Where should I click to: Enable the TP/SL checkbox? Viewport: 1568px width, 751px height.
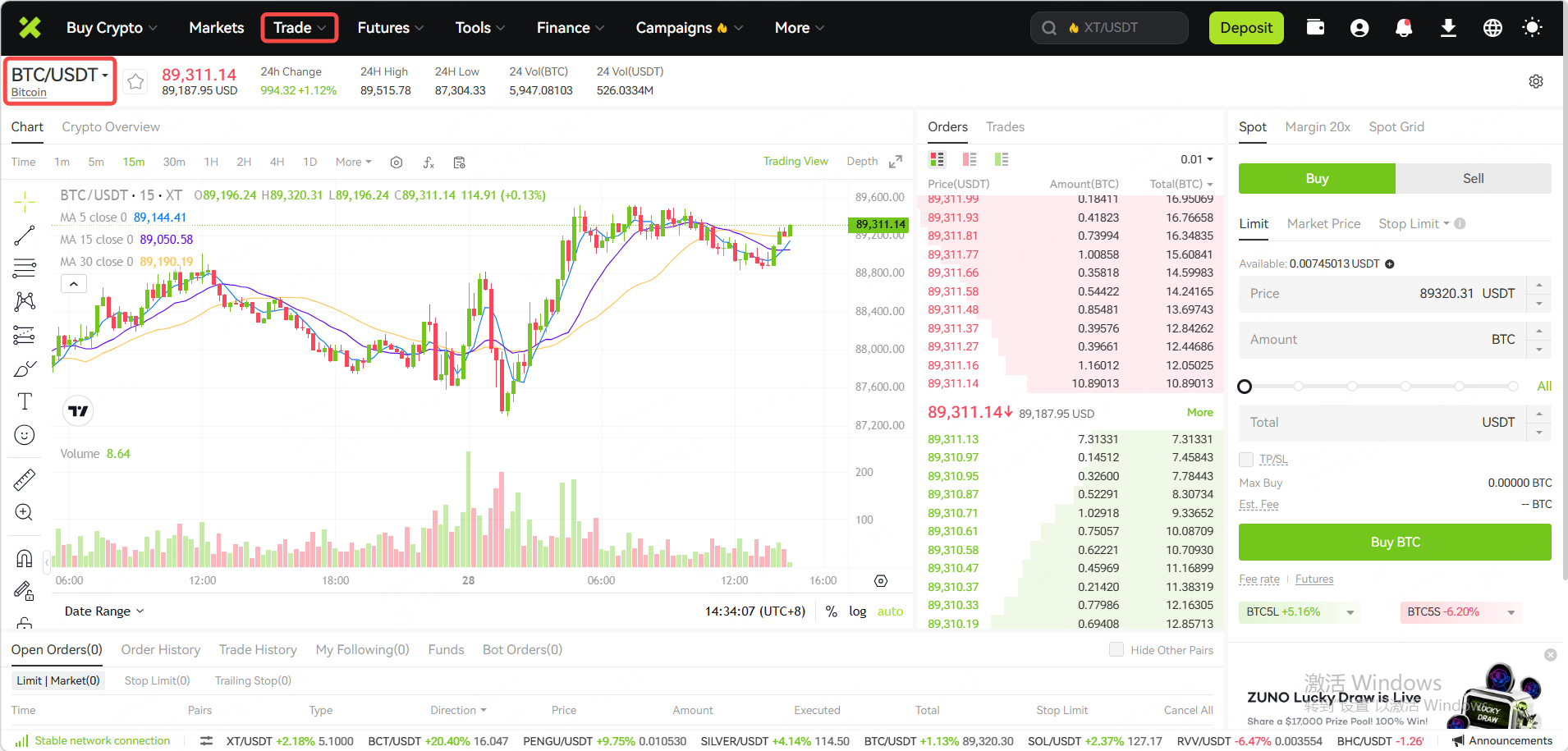tap(1246, 460)
